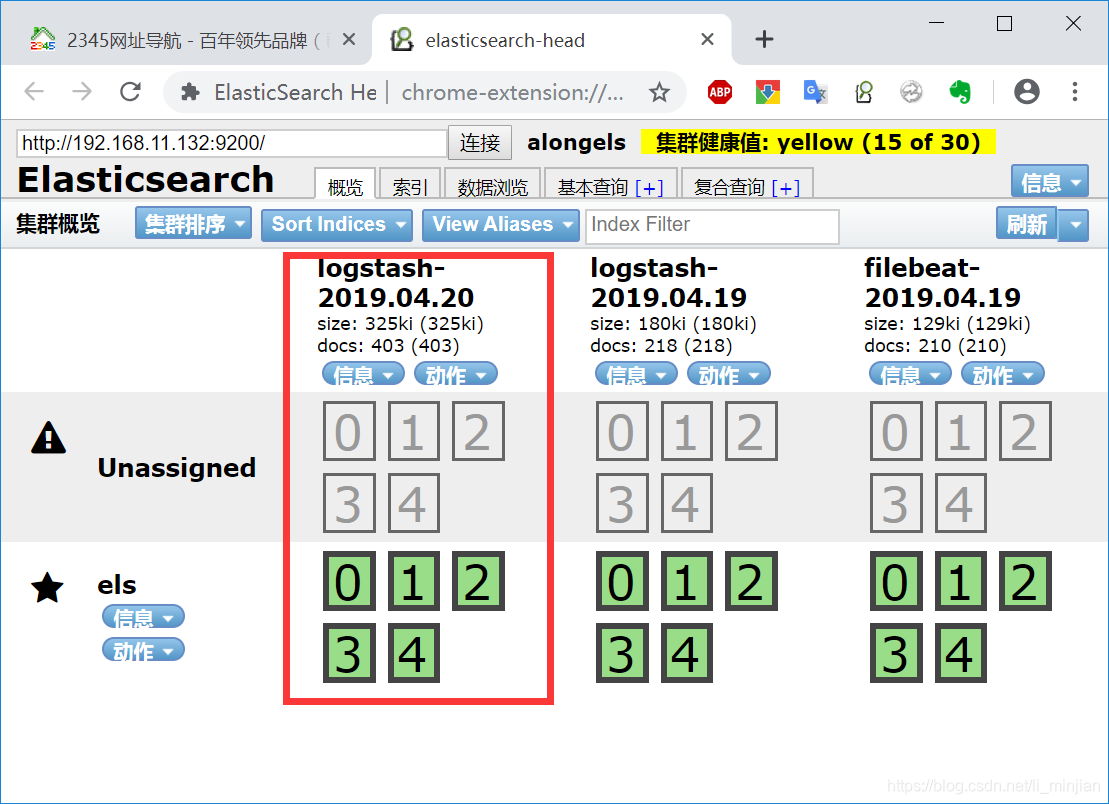Select unassigned shard 4 of logstash-2019.04.19
This screenshot has width=1109, height=804.
687,503
